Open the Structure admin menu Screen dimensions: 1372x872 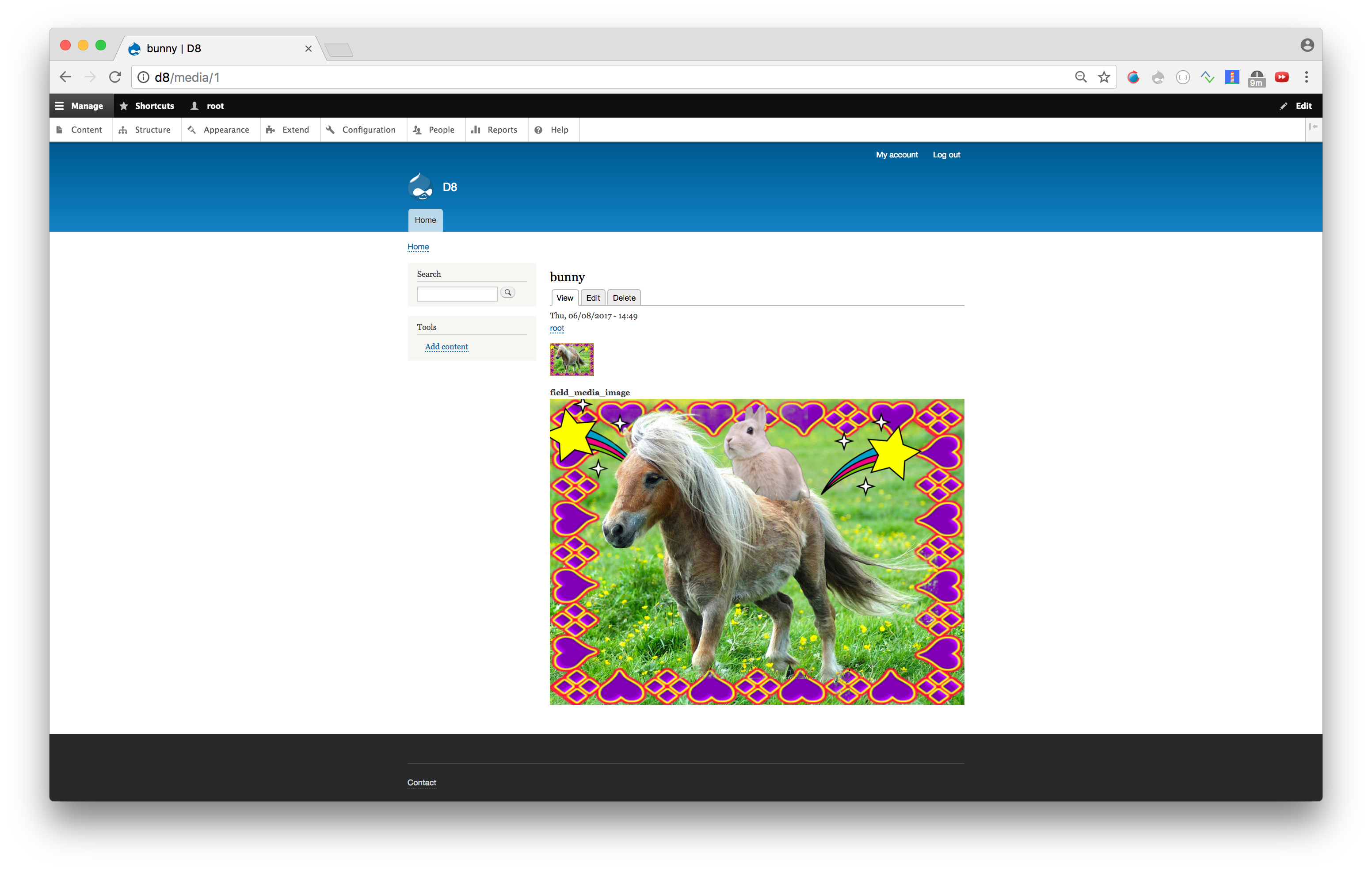coord(146,130)
